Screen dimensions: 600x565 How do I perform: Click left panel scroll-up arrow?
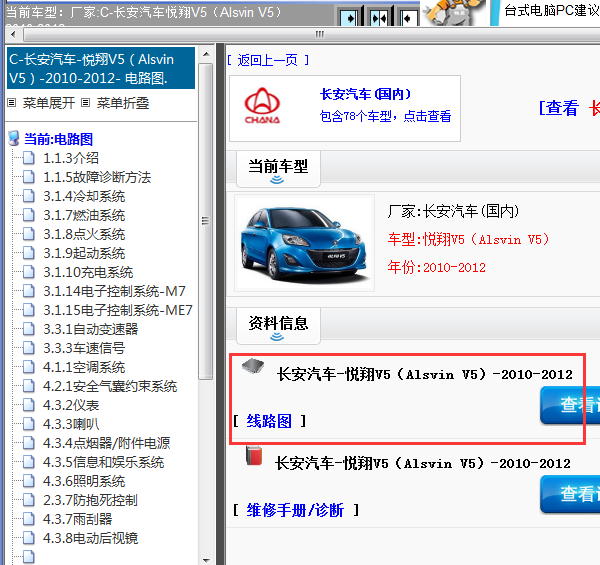coord(206,54)
